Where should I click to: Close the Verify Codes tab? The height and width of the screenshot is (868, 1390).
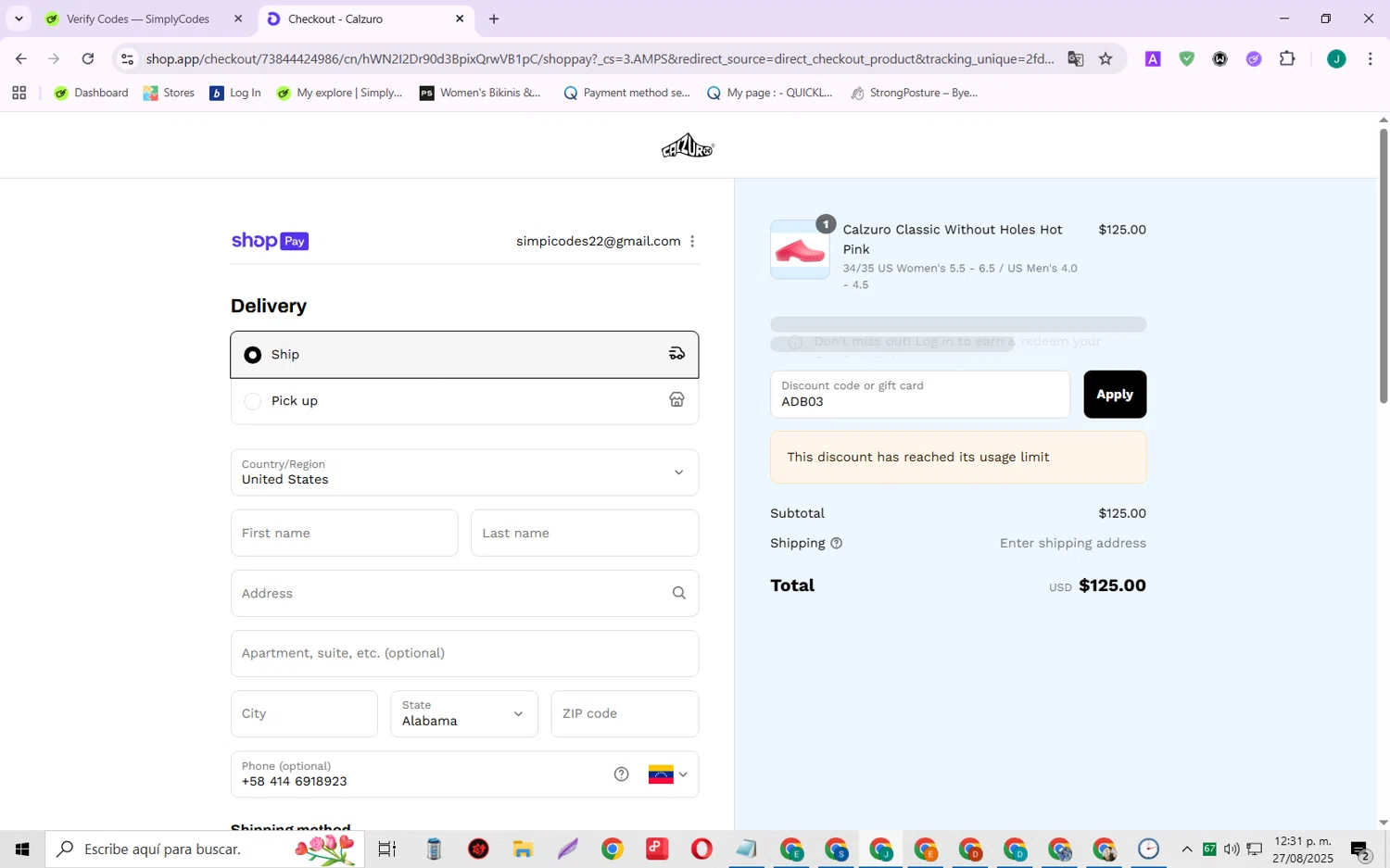point(238,19)
